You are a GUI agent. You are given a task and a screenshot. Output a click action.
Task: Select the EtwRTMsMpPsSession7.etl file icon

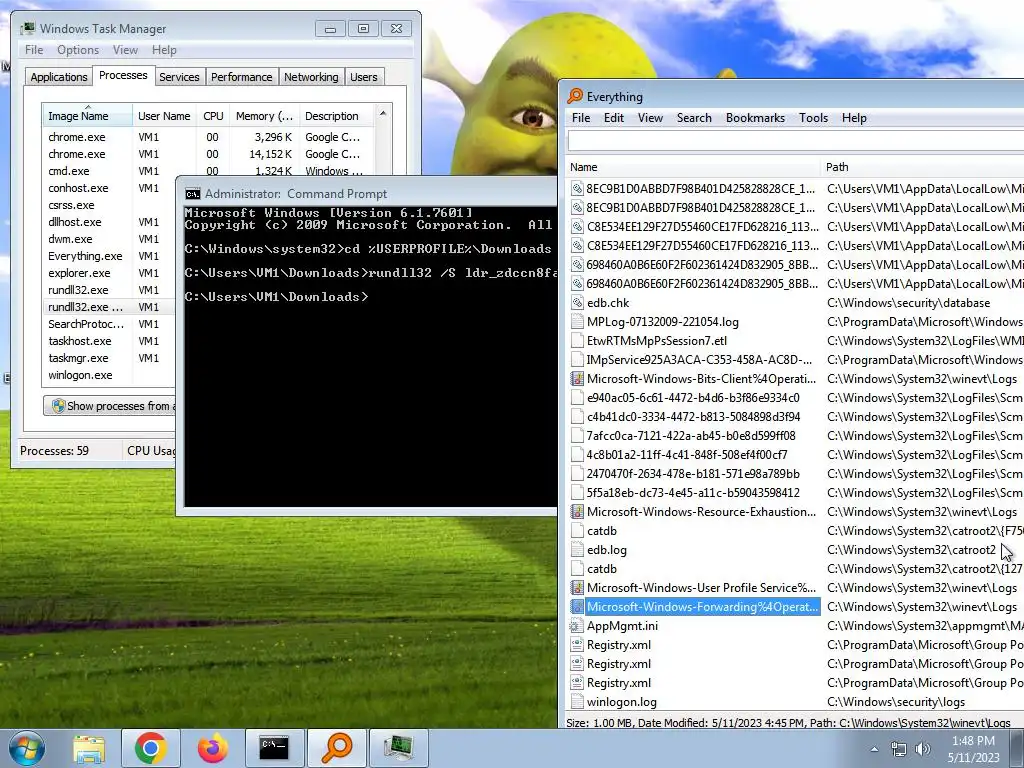[577, 341]
